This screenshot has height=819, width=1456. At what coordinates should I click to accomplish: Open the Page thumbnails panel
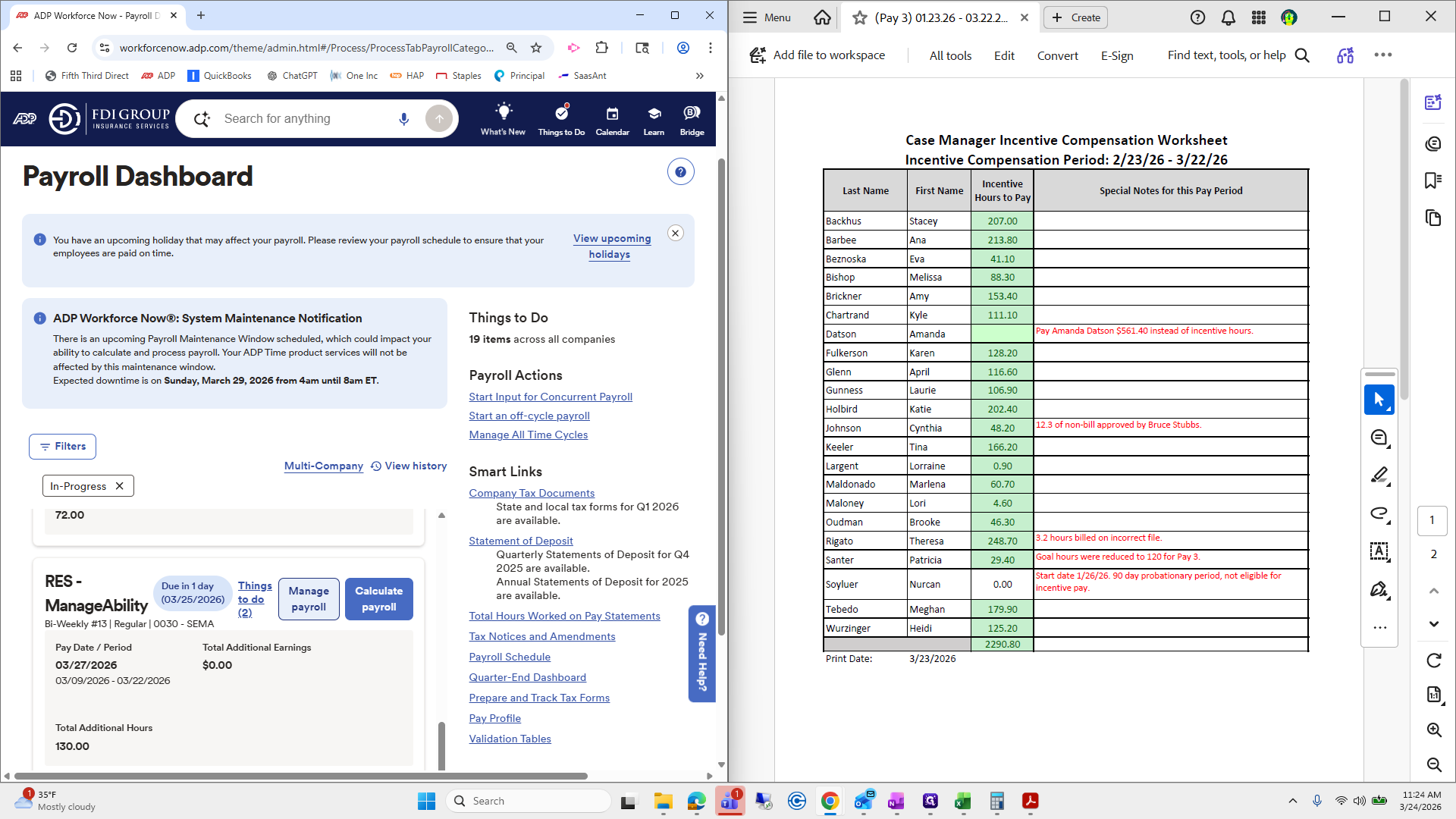pos(1432,218)
